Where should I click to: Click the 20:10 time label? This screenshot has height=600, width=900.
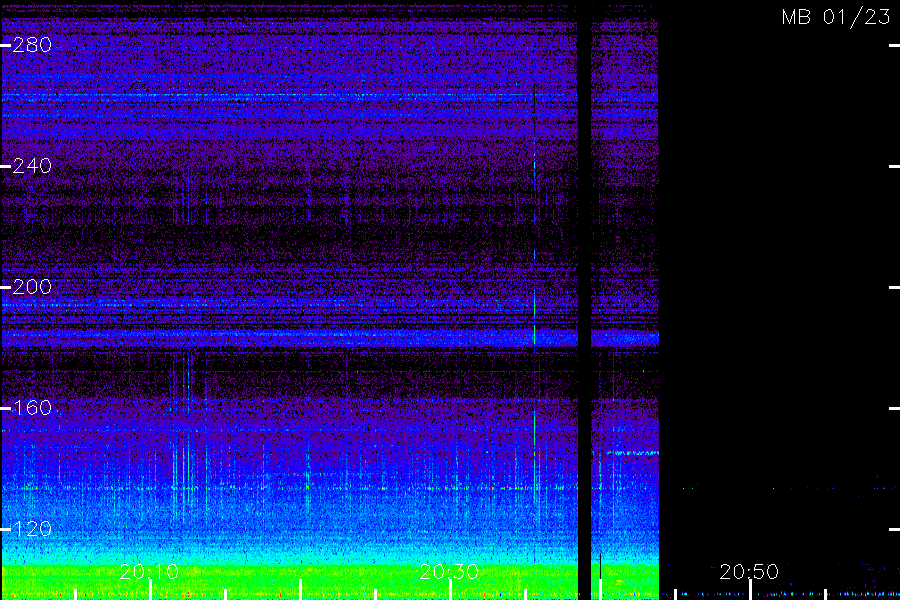(x=149, y=571)
